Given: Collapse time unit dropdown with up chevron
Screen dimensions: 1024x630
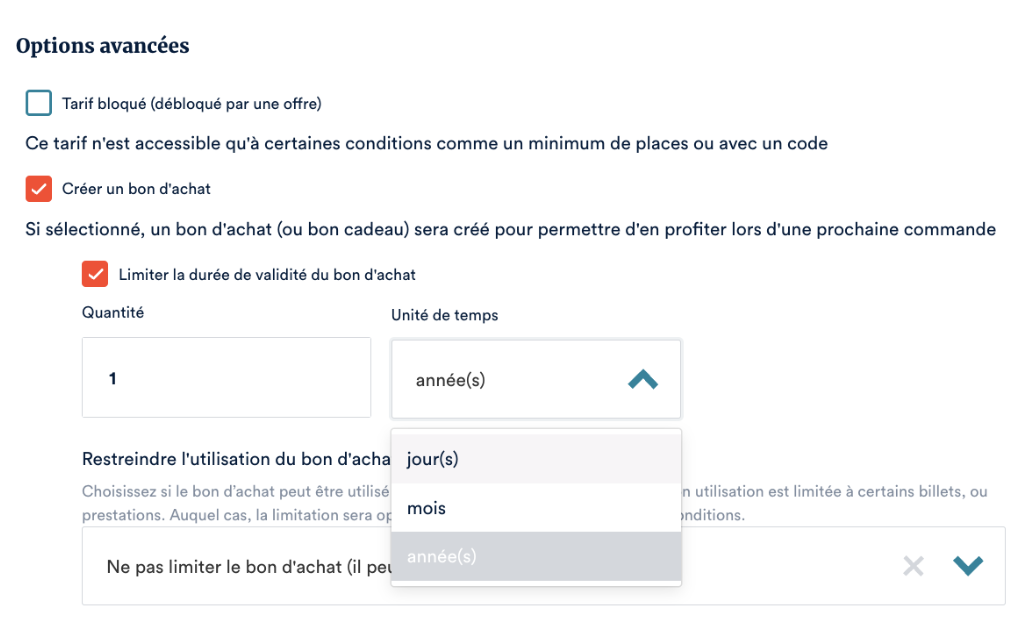Looking at the screenshot, I should point(642,380).
